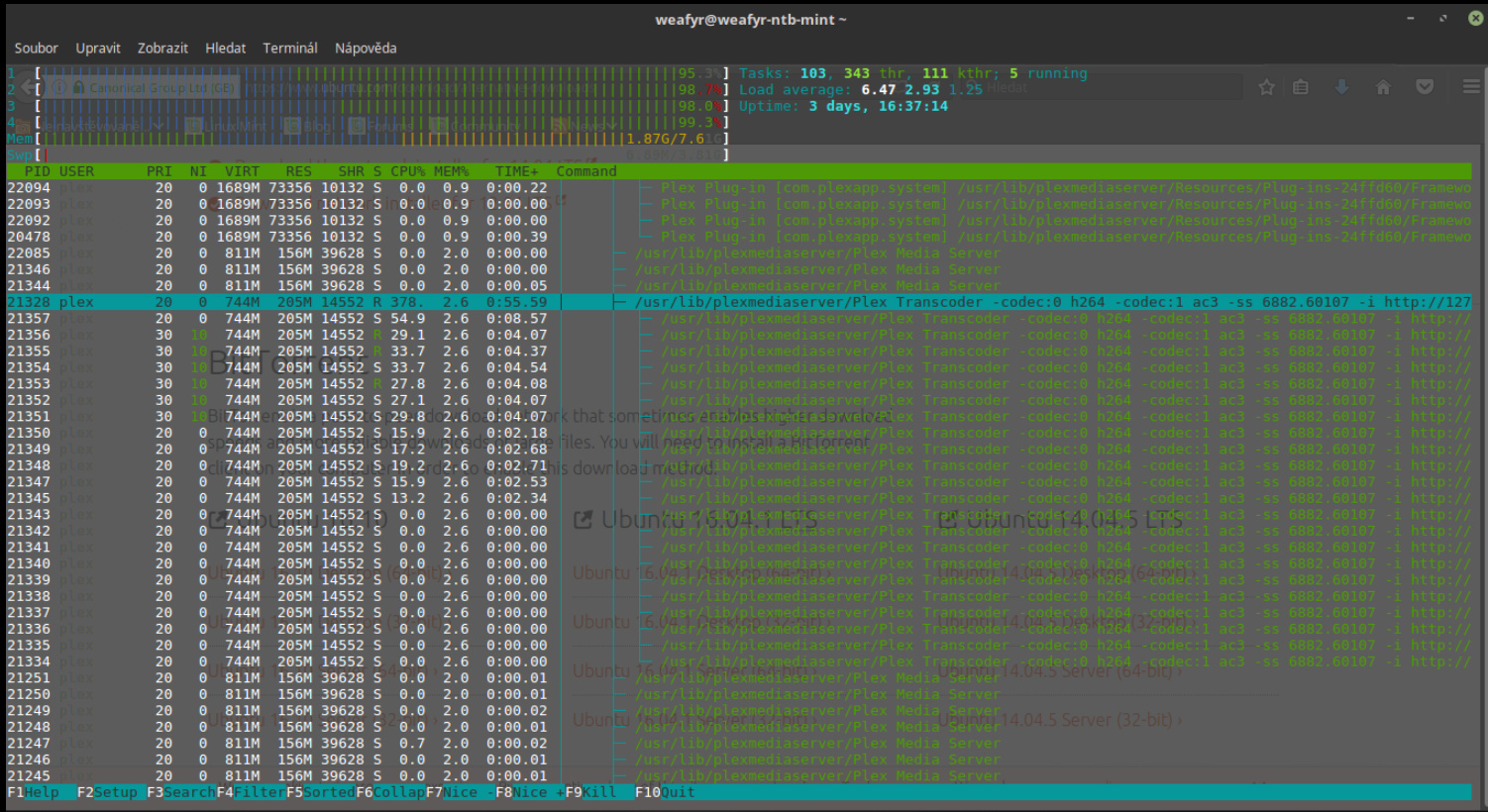Sort by the RES column header
Viewport: 1488px width, 812px height.
coord(298,171)
